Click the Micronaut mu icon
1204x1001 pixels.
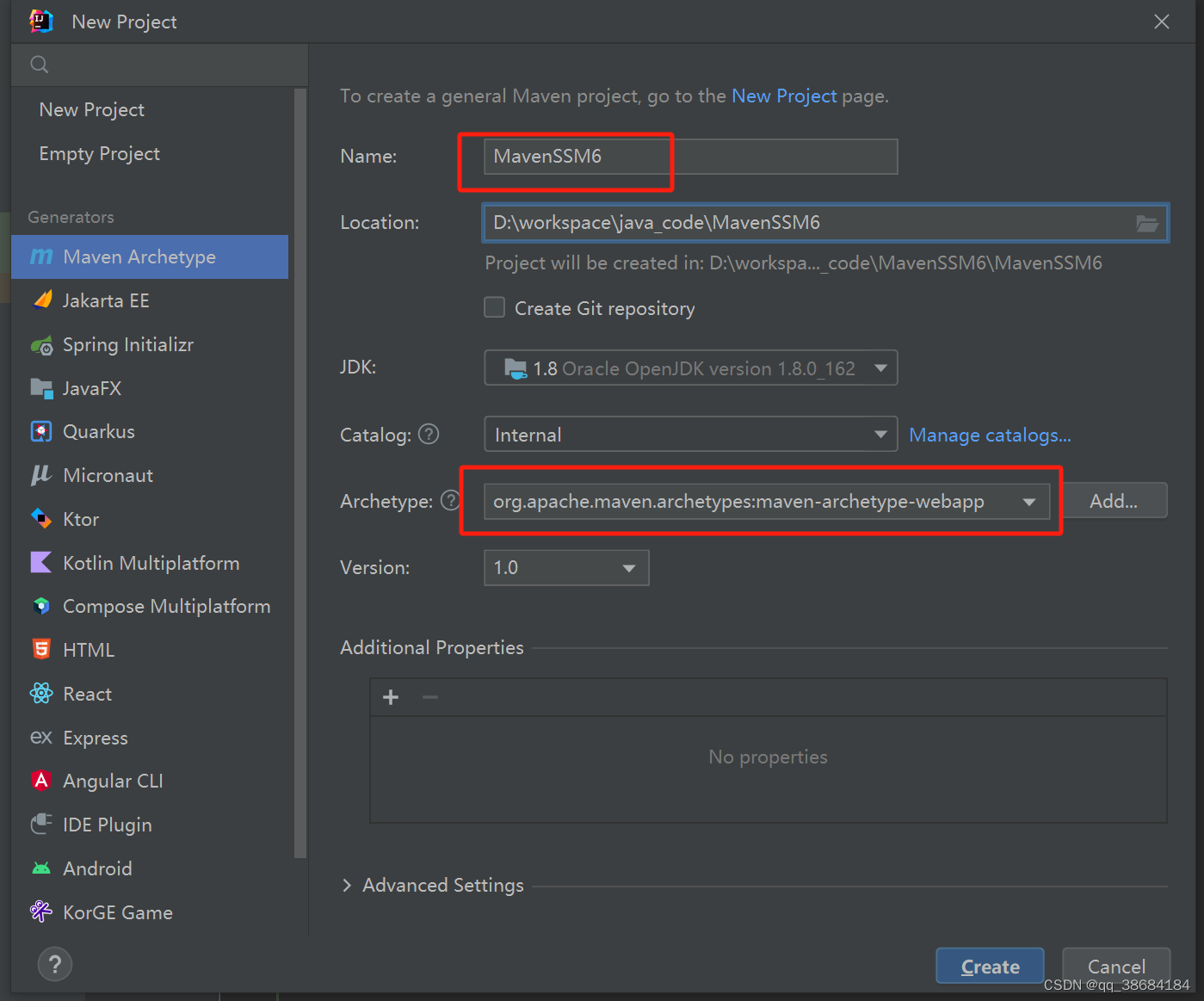[41, 475]
